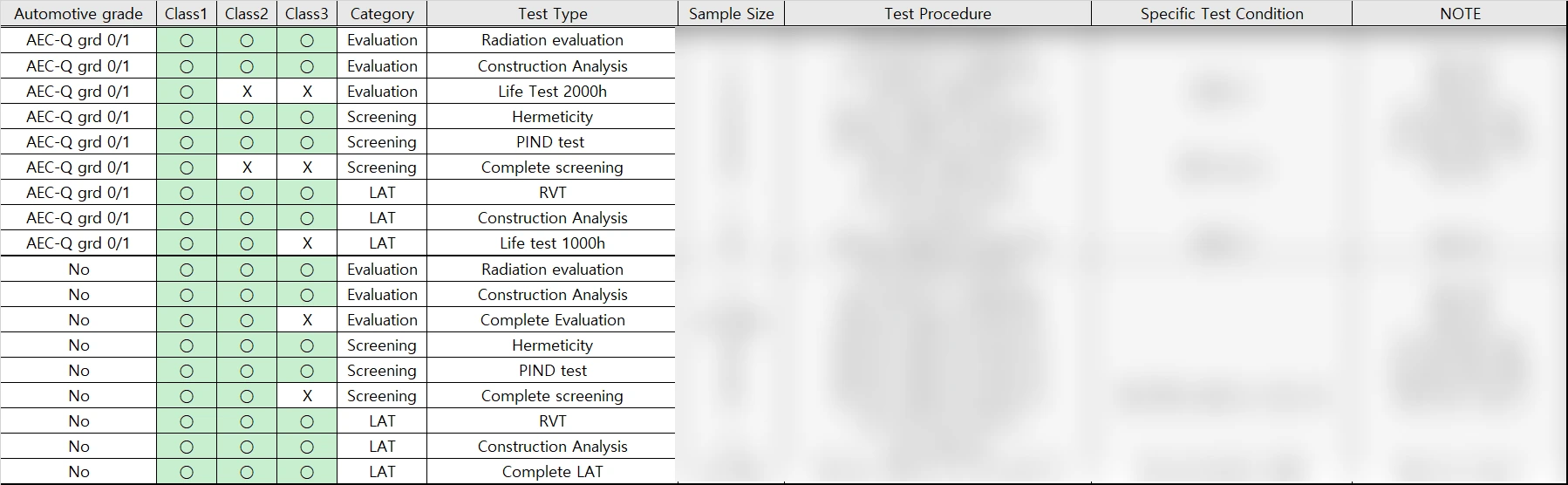The width and height of the screenshot is (1568, 485).
Task: Click Class2 X mark in Life Test 2000h row
Action: pos(247,92)
